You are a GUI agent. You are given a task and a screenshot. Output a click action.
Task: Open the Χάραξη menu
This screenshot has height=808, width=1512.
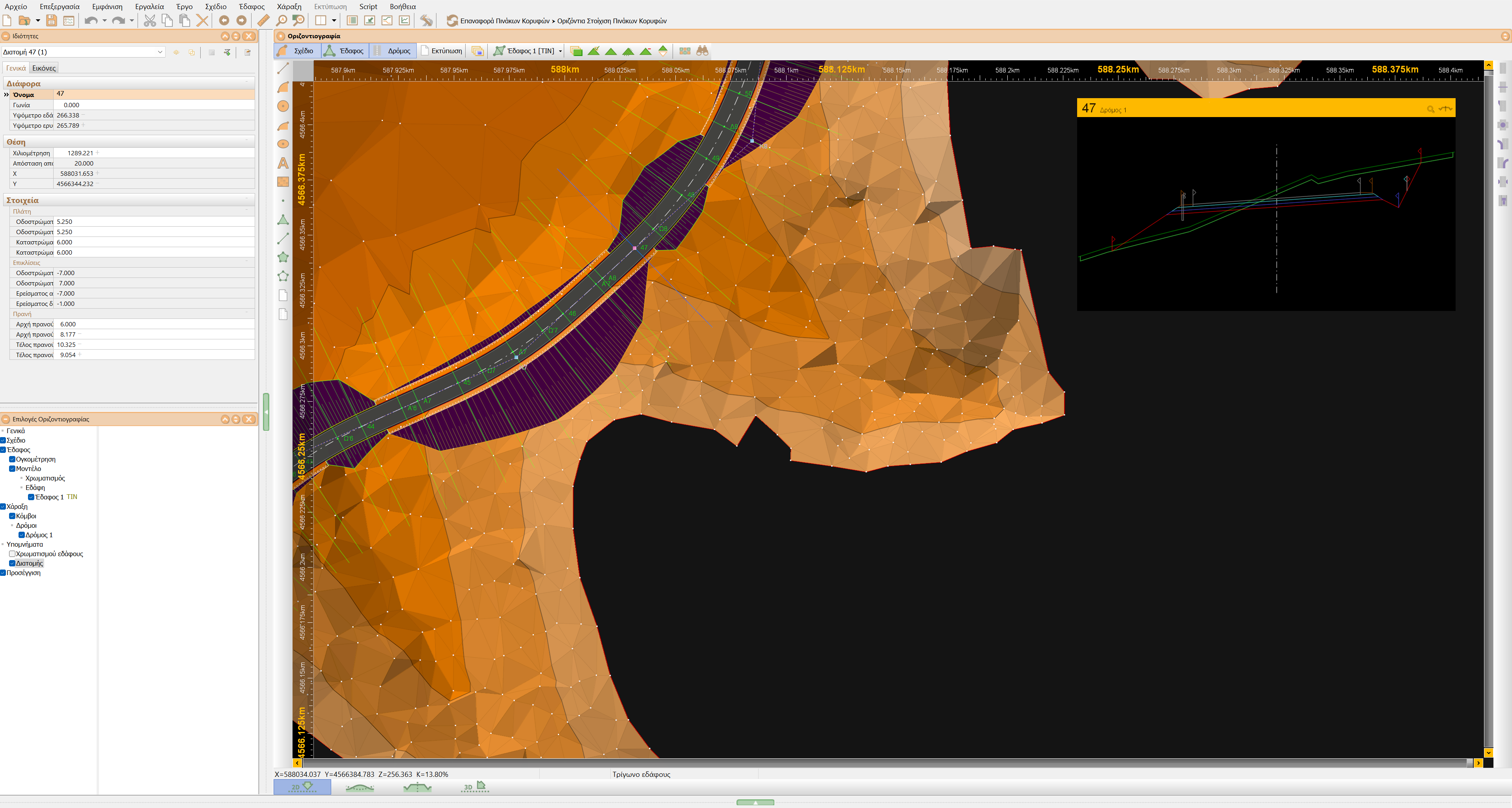click(x=289, y=6)
